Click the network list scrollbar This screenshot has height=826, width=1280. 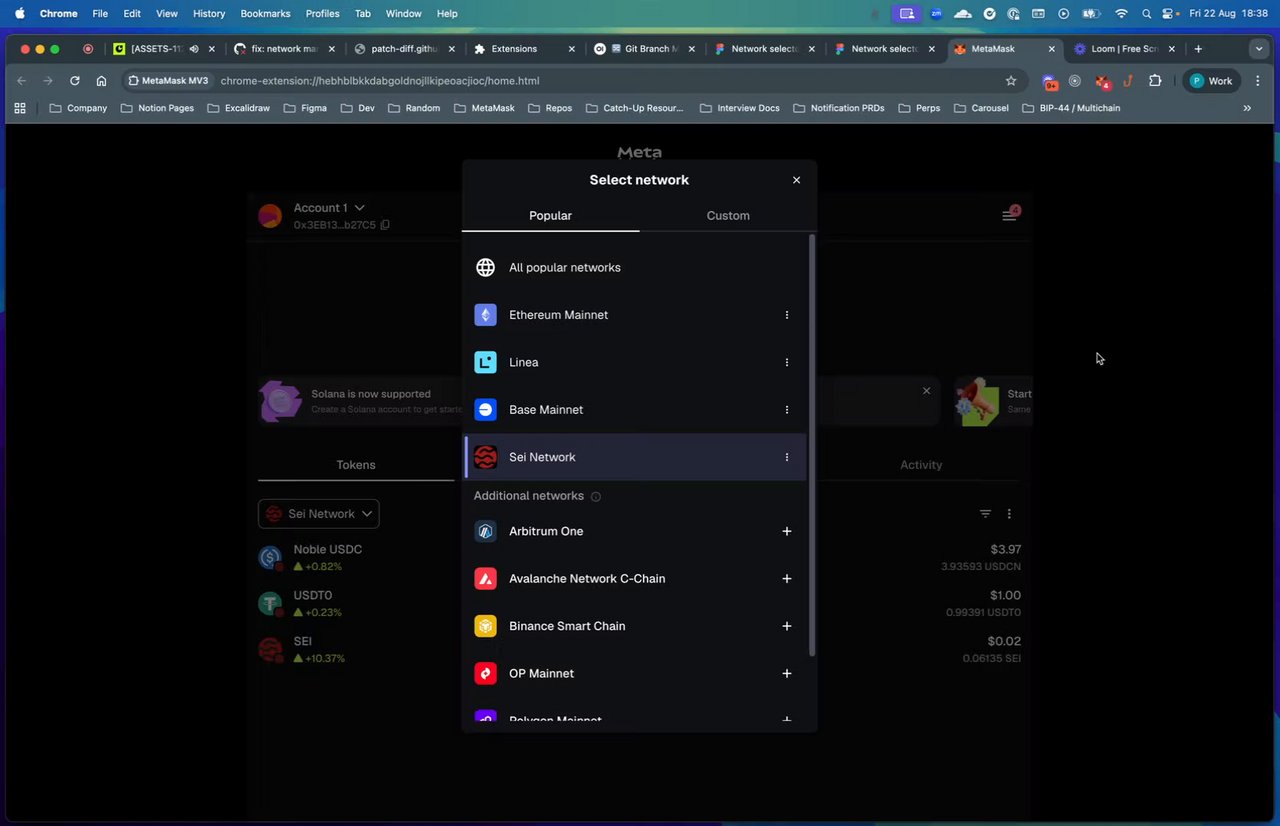[x=812, y=446]
